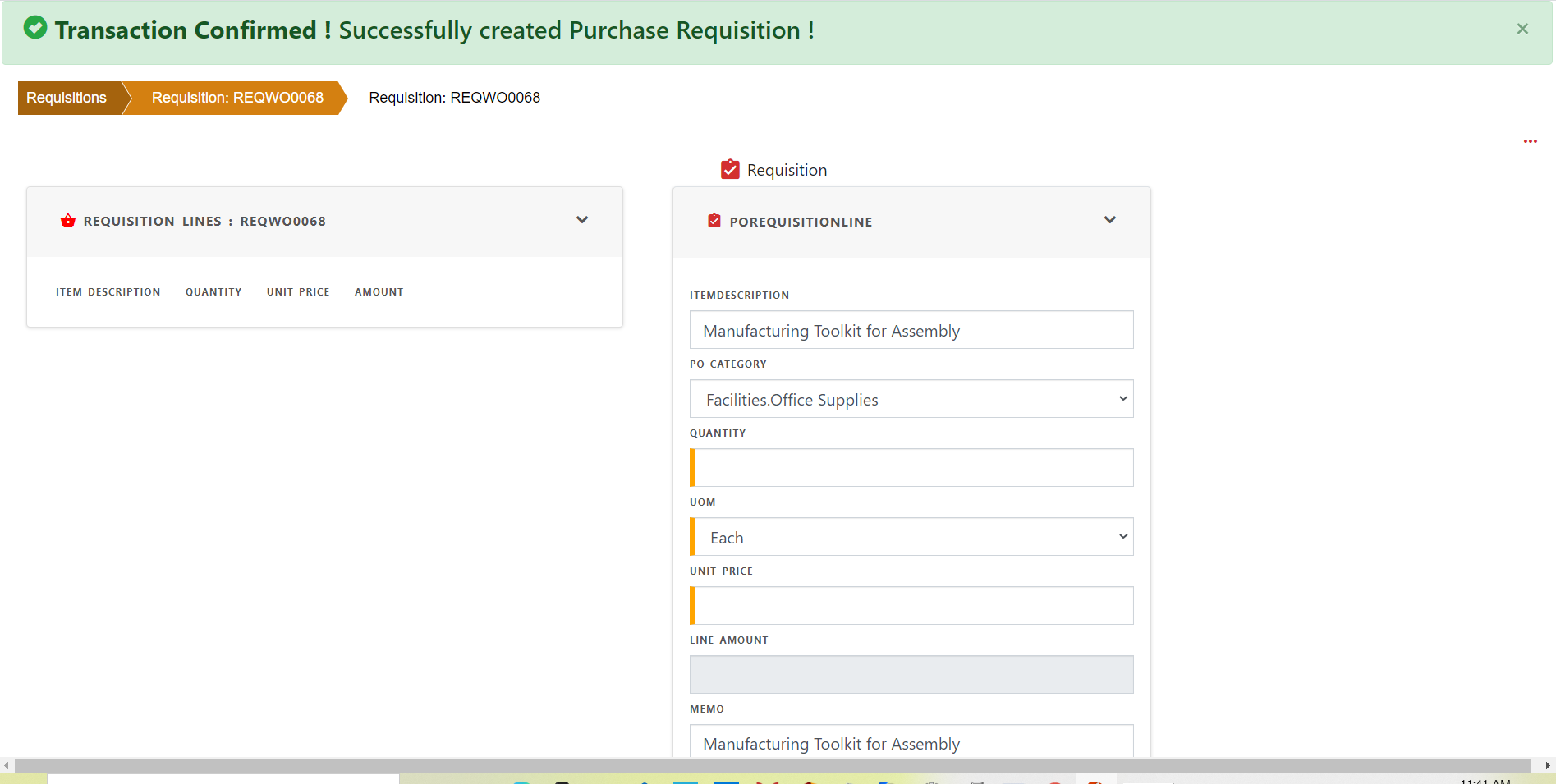Edit the Memo text field
Image resolution: width=1556 pixels, height=784 pixels.
[x=911, y=741]
